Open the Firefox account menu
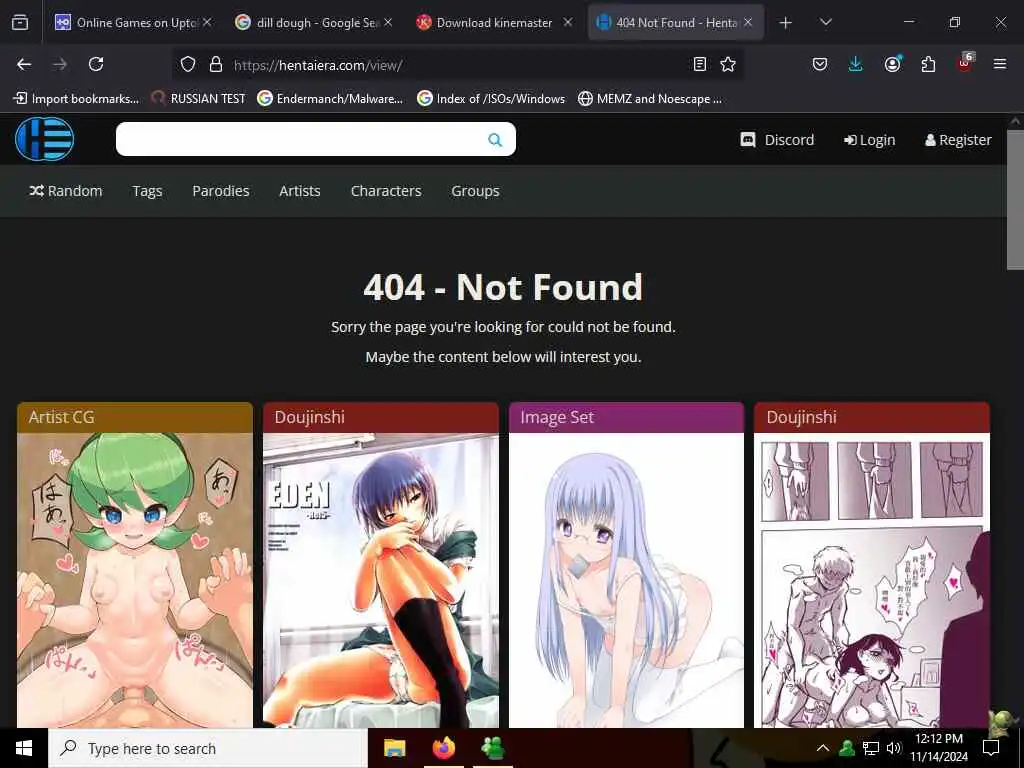1024x768 pixels. (892, 64)
